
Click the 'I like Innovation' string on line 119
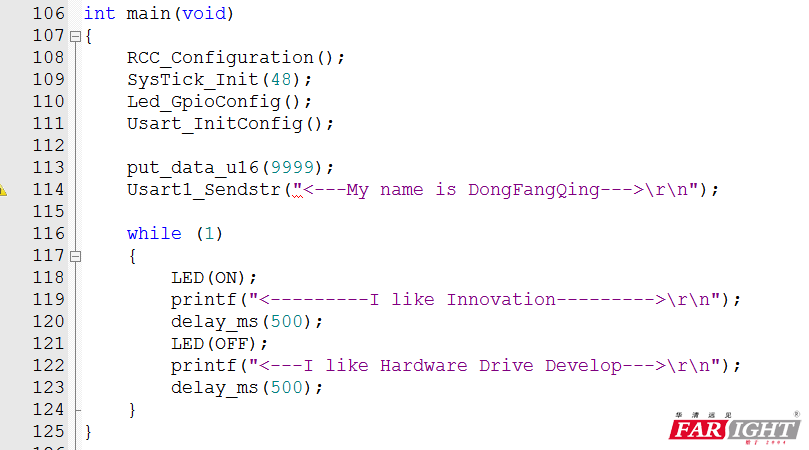463,300
